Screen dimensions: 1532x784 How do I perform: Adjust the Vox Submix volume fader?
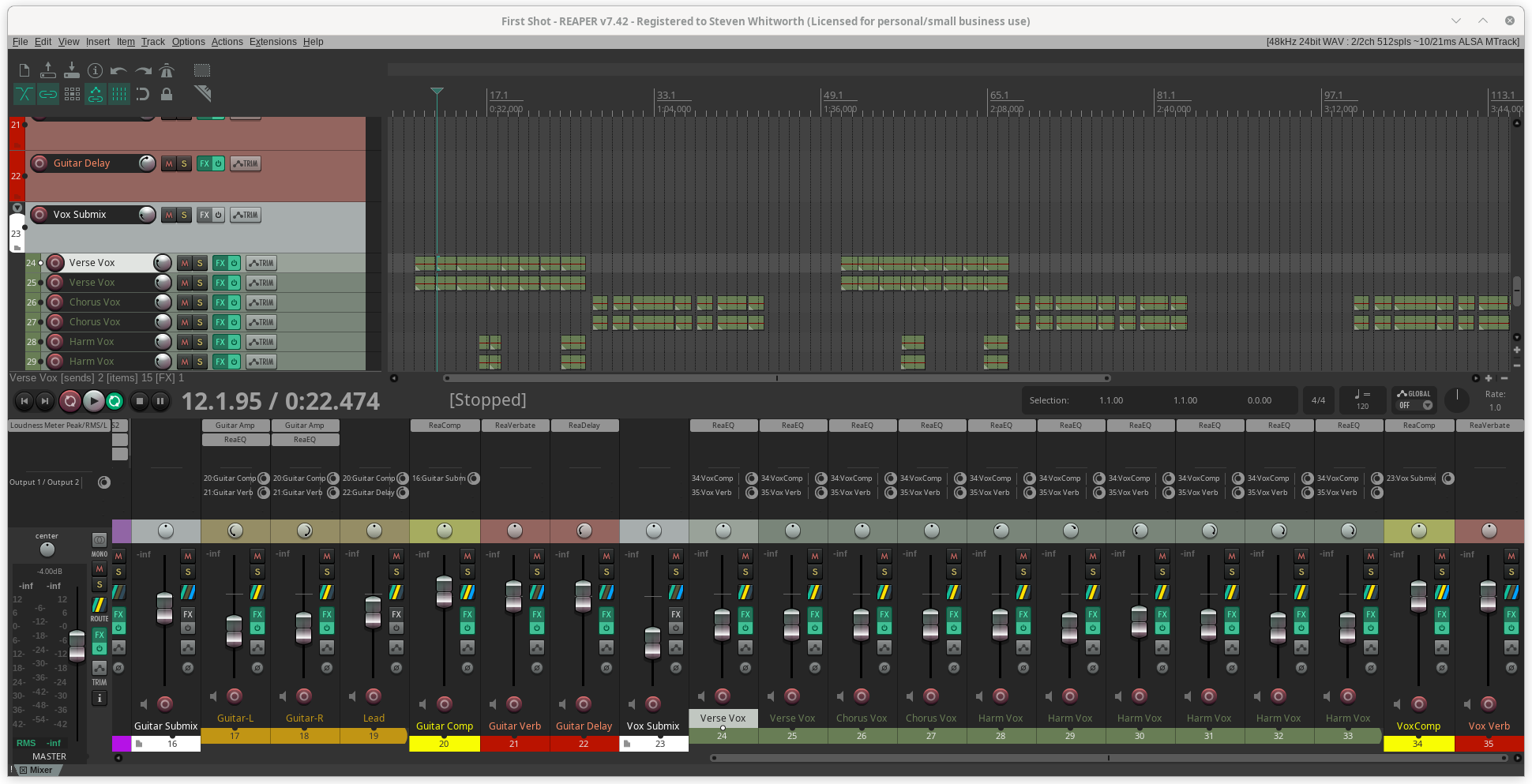point(652,643)
